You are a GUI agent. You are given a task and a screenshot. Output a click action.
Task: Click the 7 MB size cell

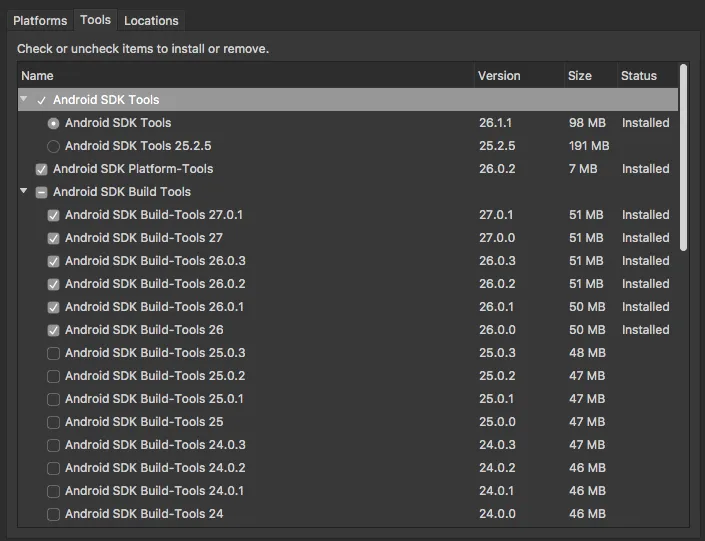[x=583, y=169]
